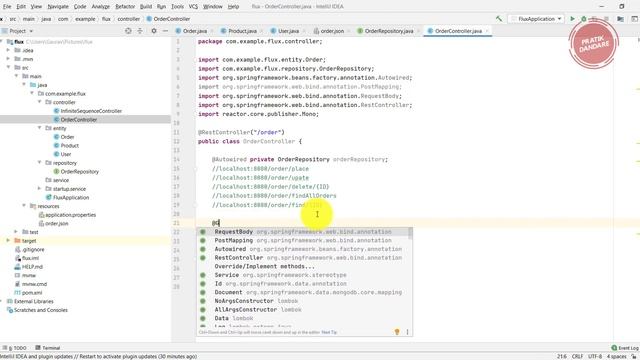Open the File menu
640x360 pixels.
[7, 7]
